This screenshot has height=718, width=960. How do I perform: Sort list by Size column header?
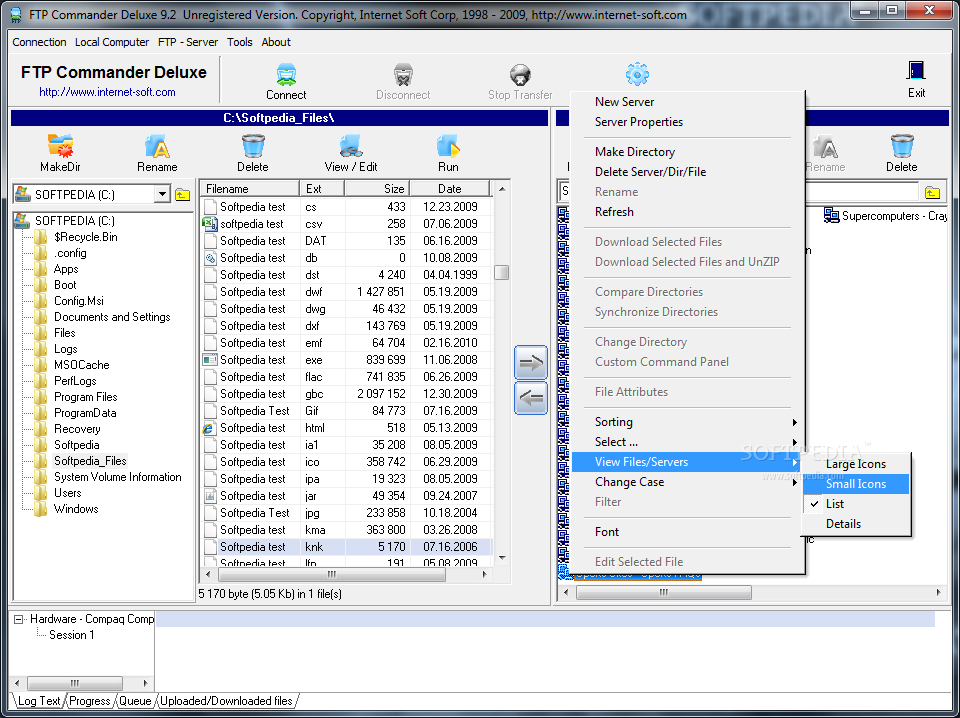tap(377, 189)
